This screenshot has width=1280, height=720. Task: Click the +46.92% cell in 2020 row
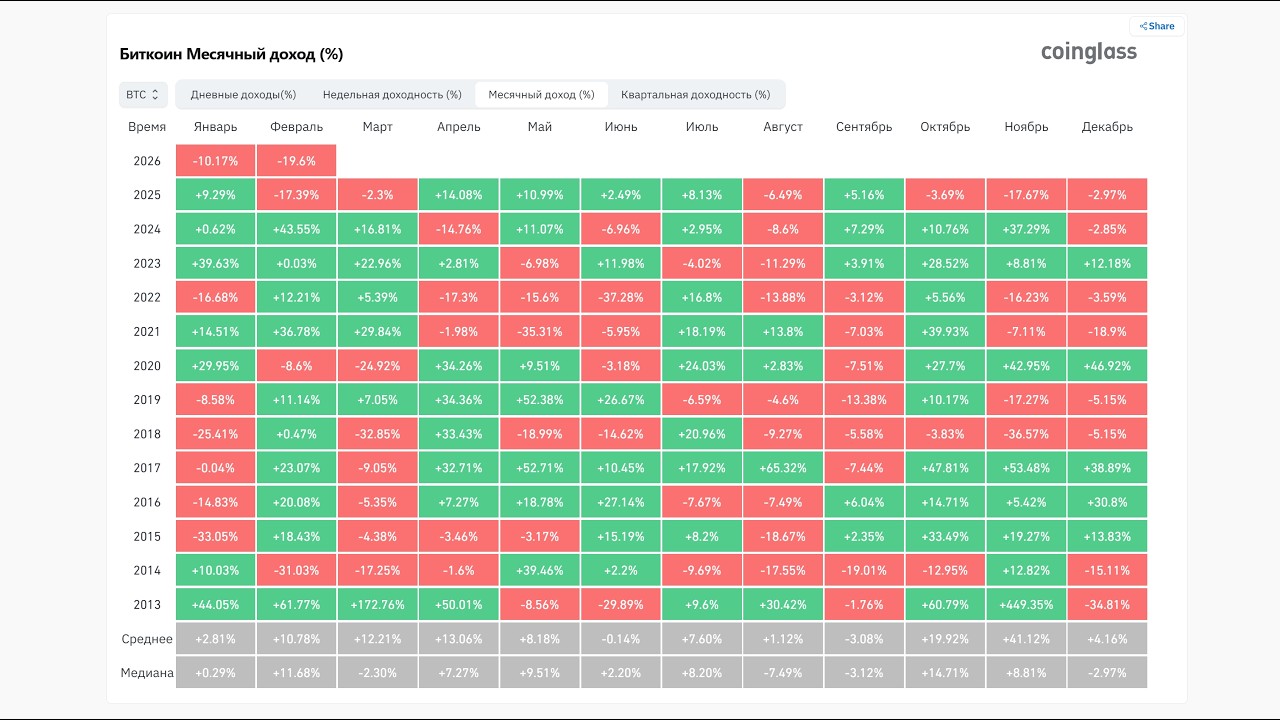(1107, 366)
